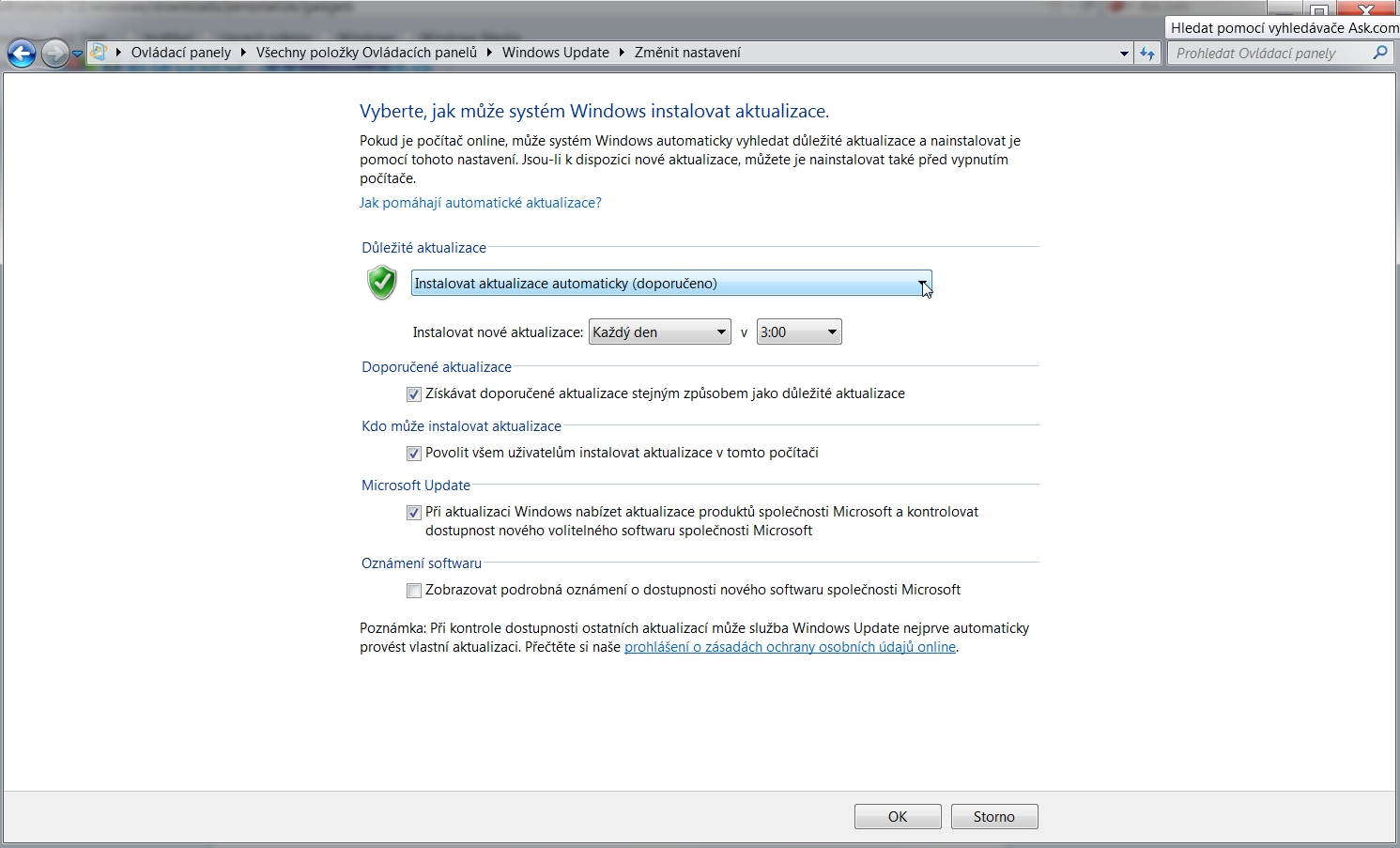Toggle Získávat doporučené aktualizace checkbox
Image resolution: width=1400 pixels, height=848 pixels.
click(x=414, y=394)
